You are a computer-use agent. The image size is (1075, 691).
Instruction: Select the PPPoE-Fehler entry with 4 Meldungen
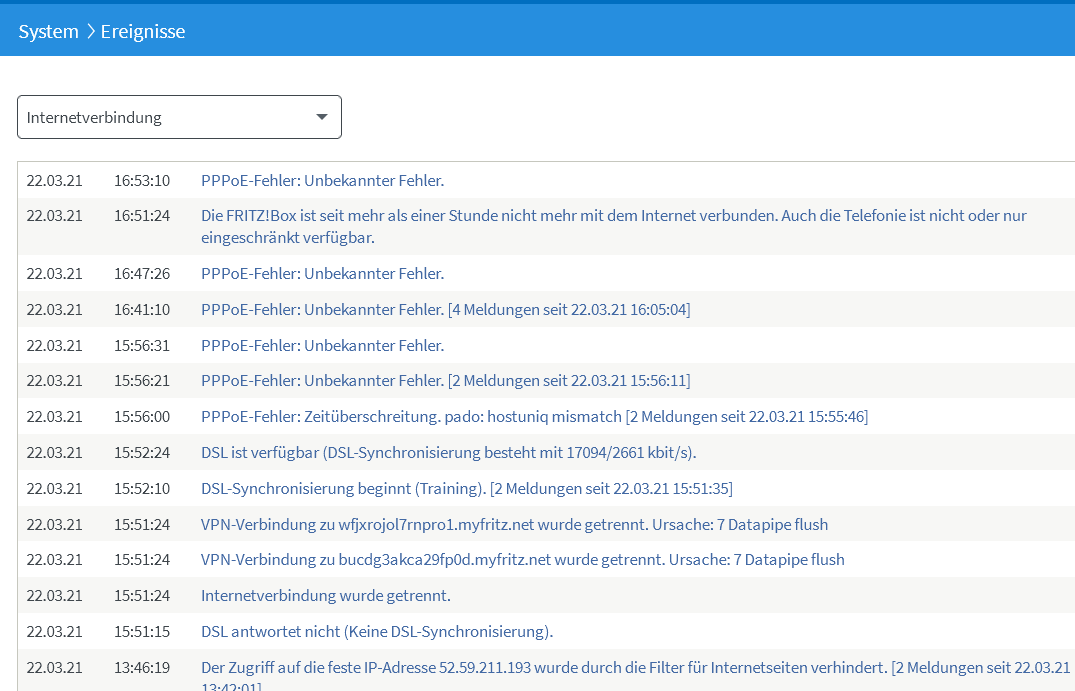(x=445, y=309)
